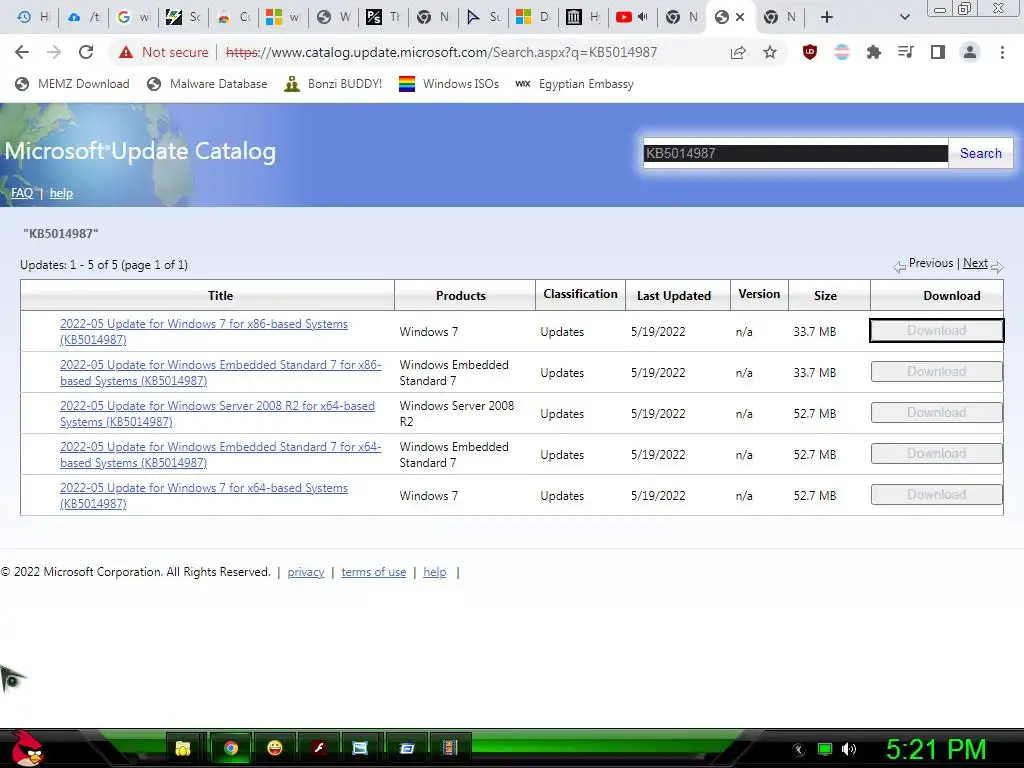
Task: Sort by Classification column header
Action: [580, 294]
